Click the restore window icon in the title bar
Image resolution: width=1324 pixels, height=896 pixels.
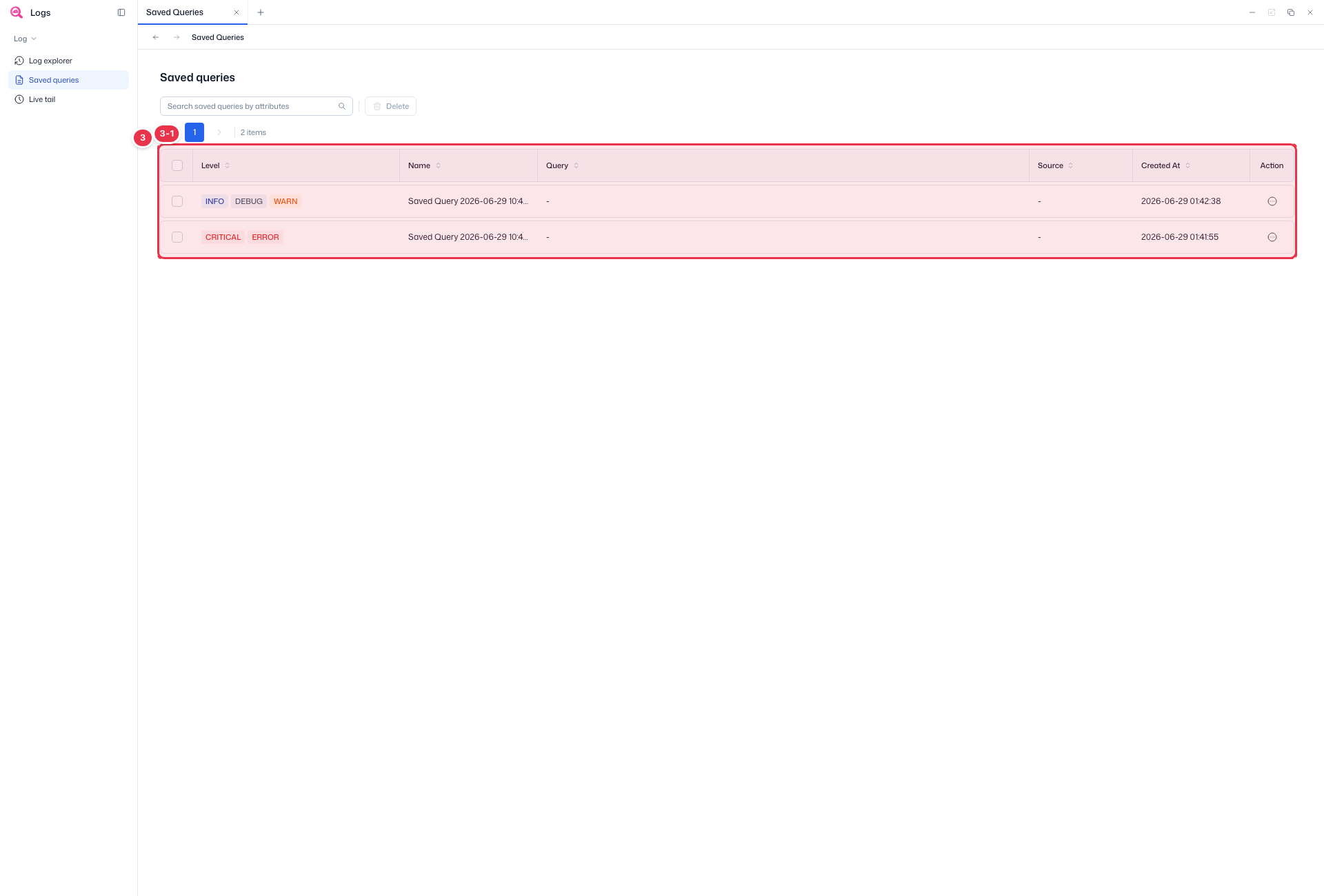click(x=1291, y=12)
